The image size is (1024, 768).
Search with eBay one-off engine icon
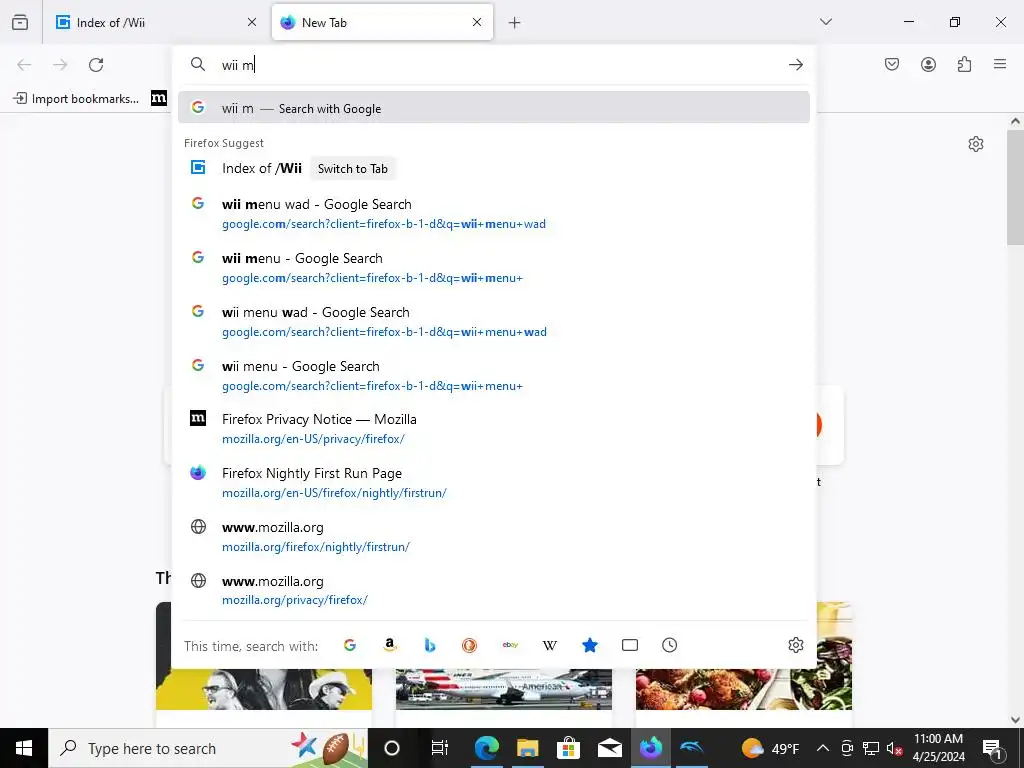pos(510,645)
